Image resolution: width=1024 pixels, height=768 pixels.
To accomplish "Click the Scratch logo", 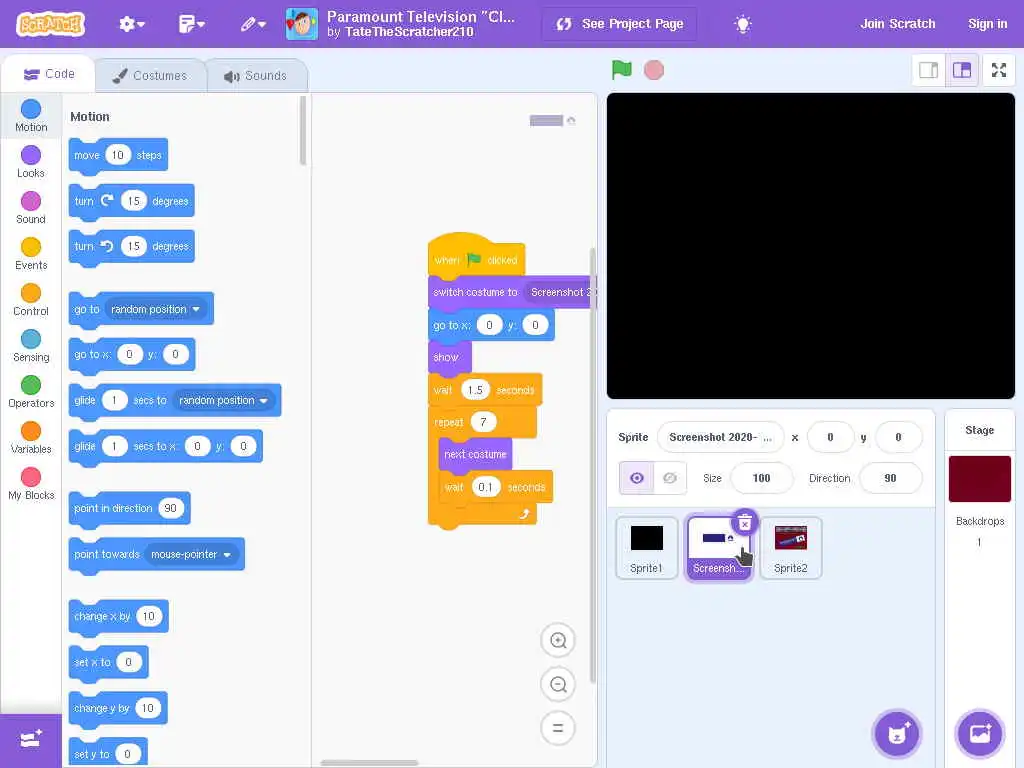I will 50,24.
